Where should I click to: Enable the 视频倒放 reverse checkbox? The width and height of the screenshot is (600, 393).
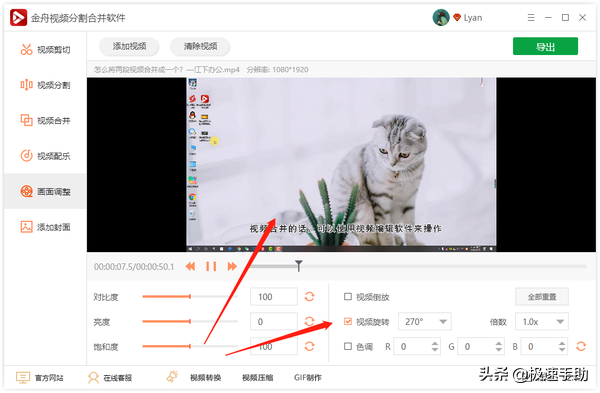coord(348,297)
